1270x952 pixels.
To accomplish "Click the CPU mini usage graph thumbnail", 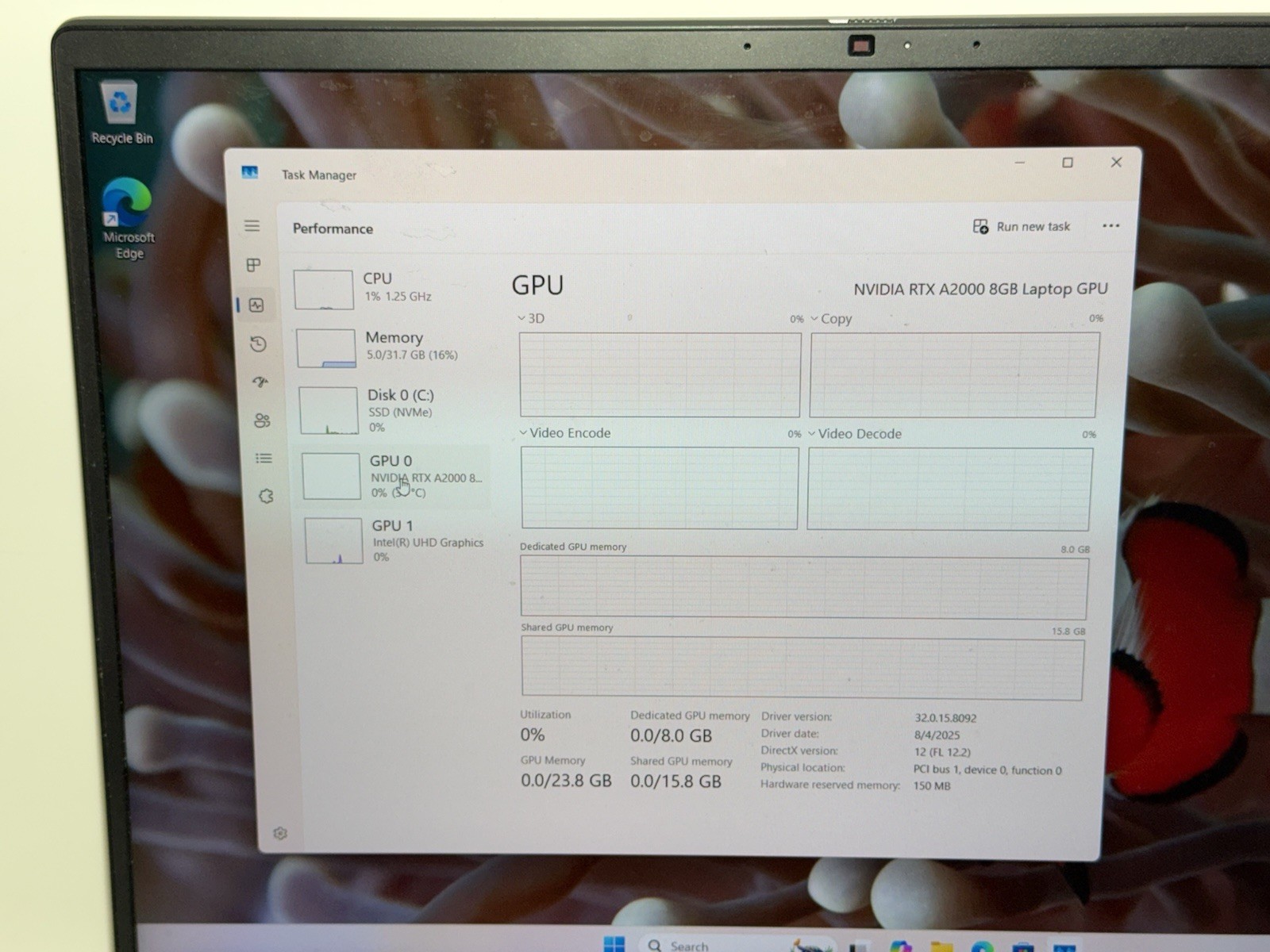I will 323,290.
